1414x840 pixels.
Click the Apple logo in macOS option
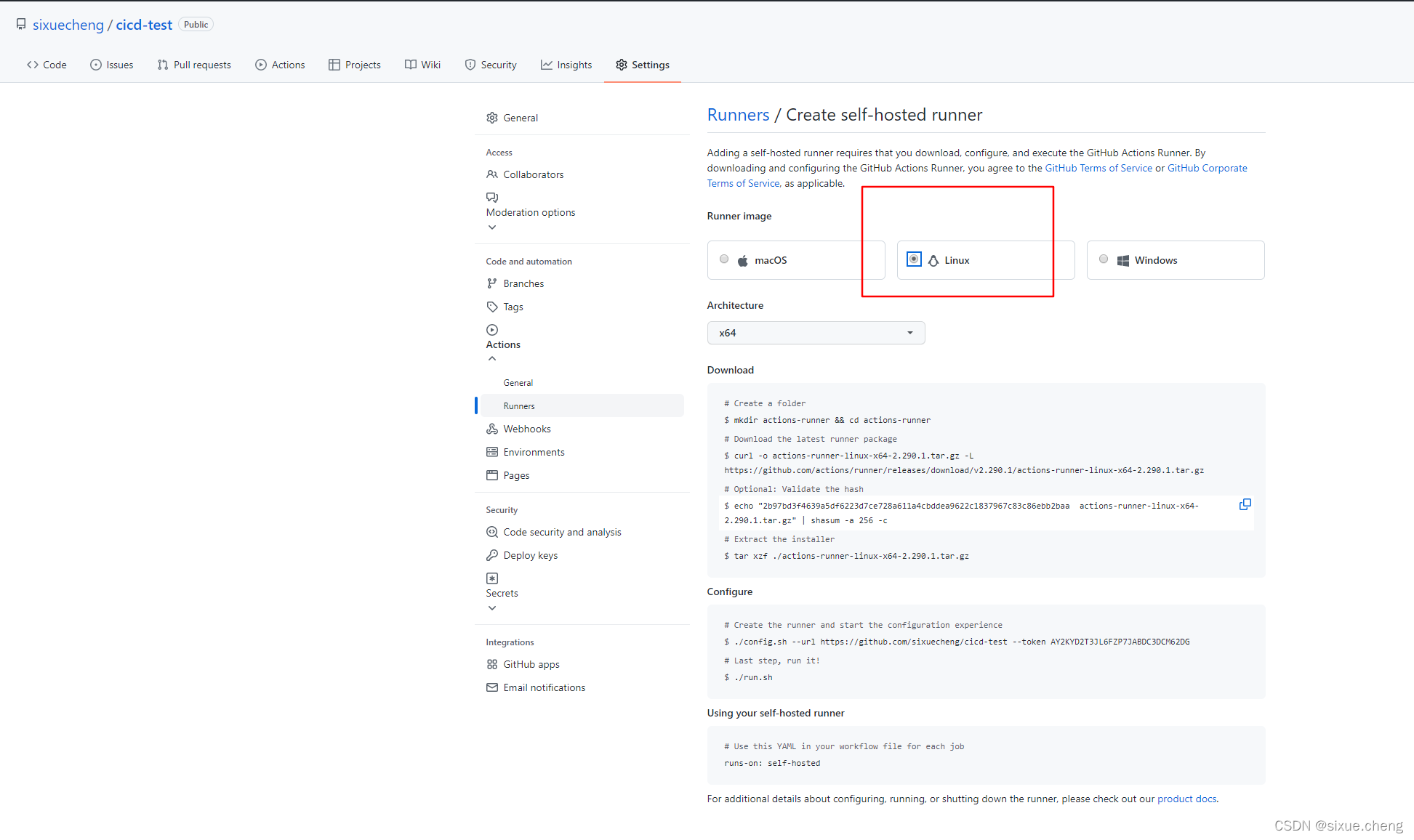[743, 260]
